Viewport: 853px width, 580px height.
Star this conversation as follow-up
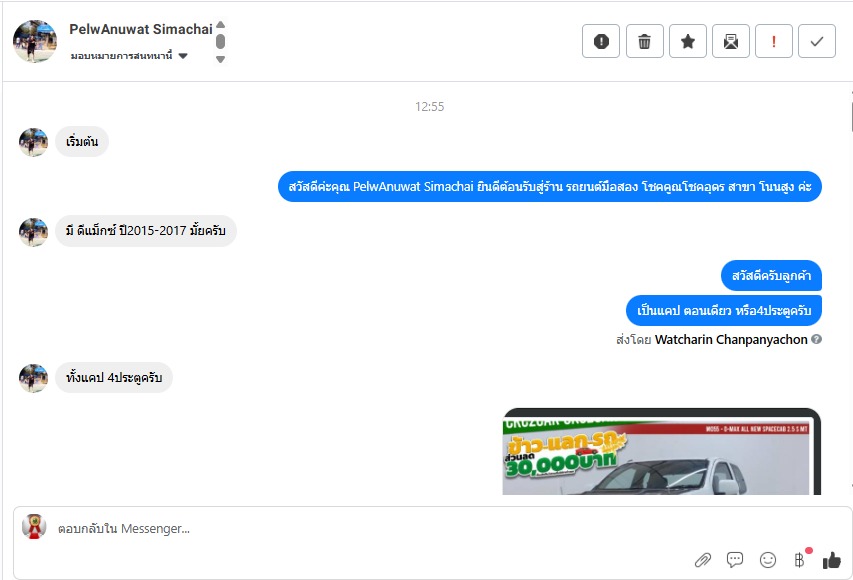[688, 41]
